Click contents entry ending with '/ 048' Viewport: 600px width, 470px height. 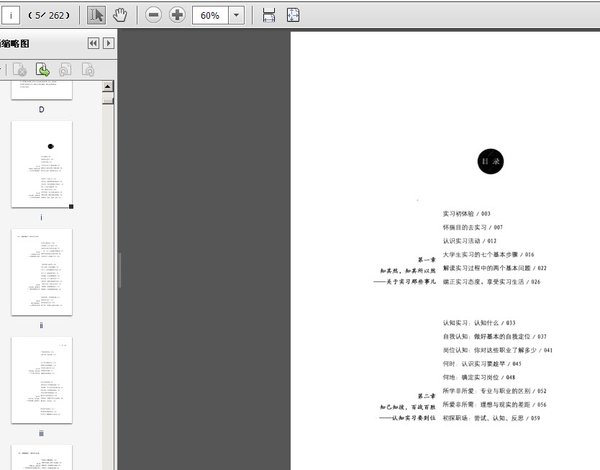click(x=479, y=377)
